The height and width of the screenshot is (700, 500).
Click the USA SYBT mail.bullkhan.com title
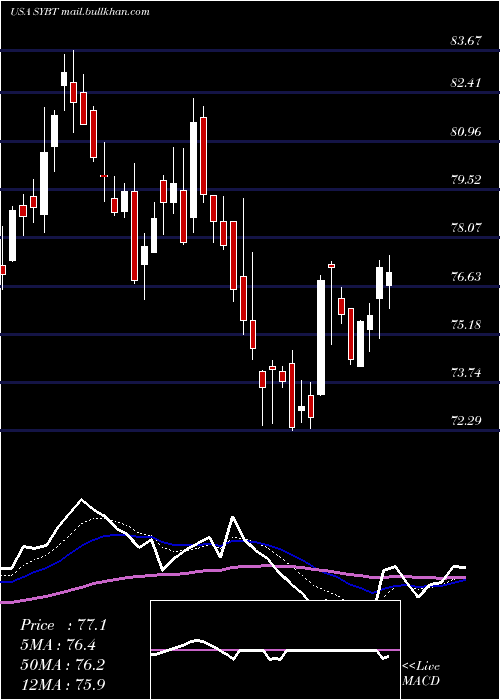(79, 12)
